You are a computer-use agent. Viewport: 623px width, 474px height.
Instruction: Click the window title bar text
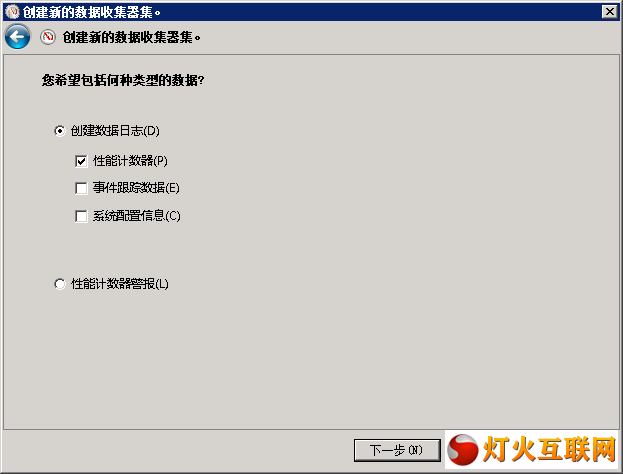[91, 12]
